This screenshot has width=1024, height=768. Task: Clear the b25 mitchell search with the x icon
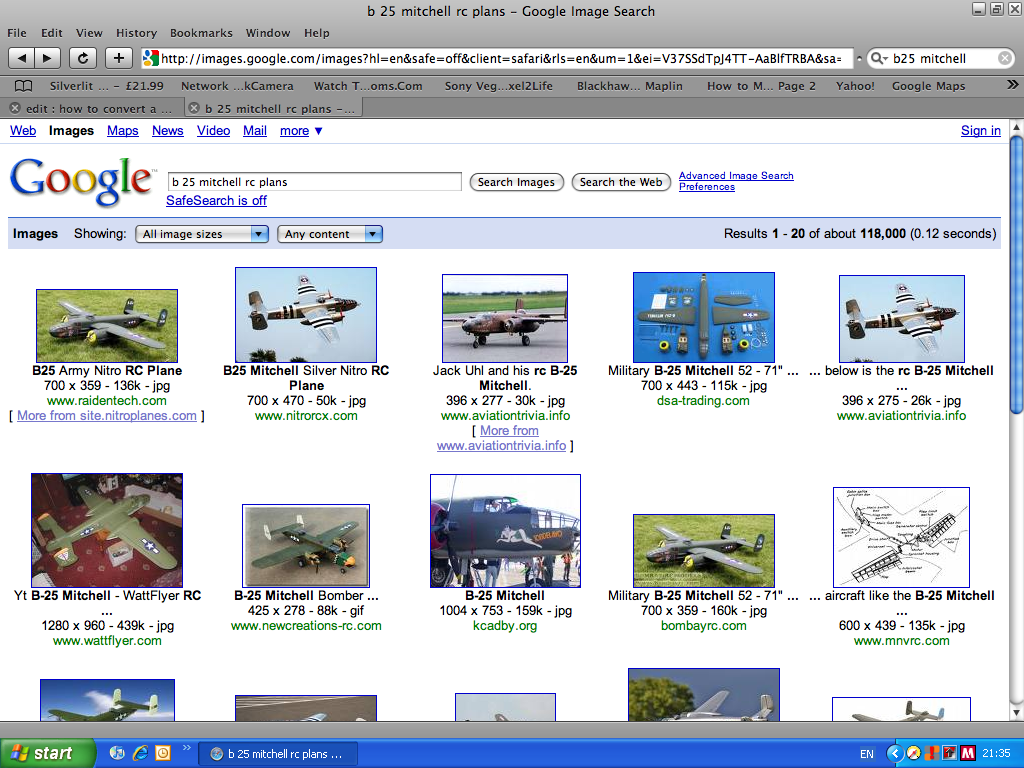tap(1007, 58)
